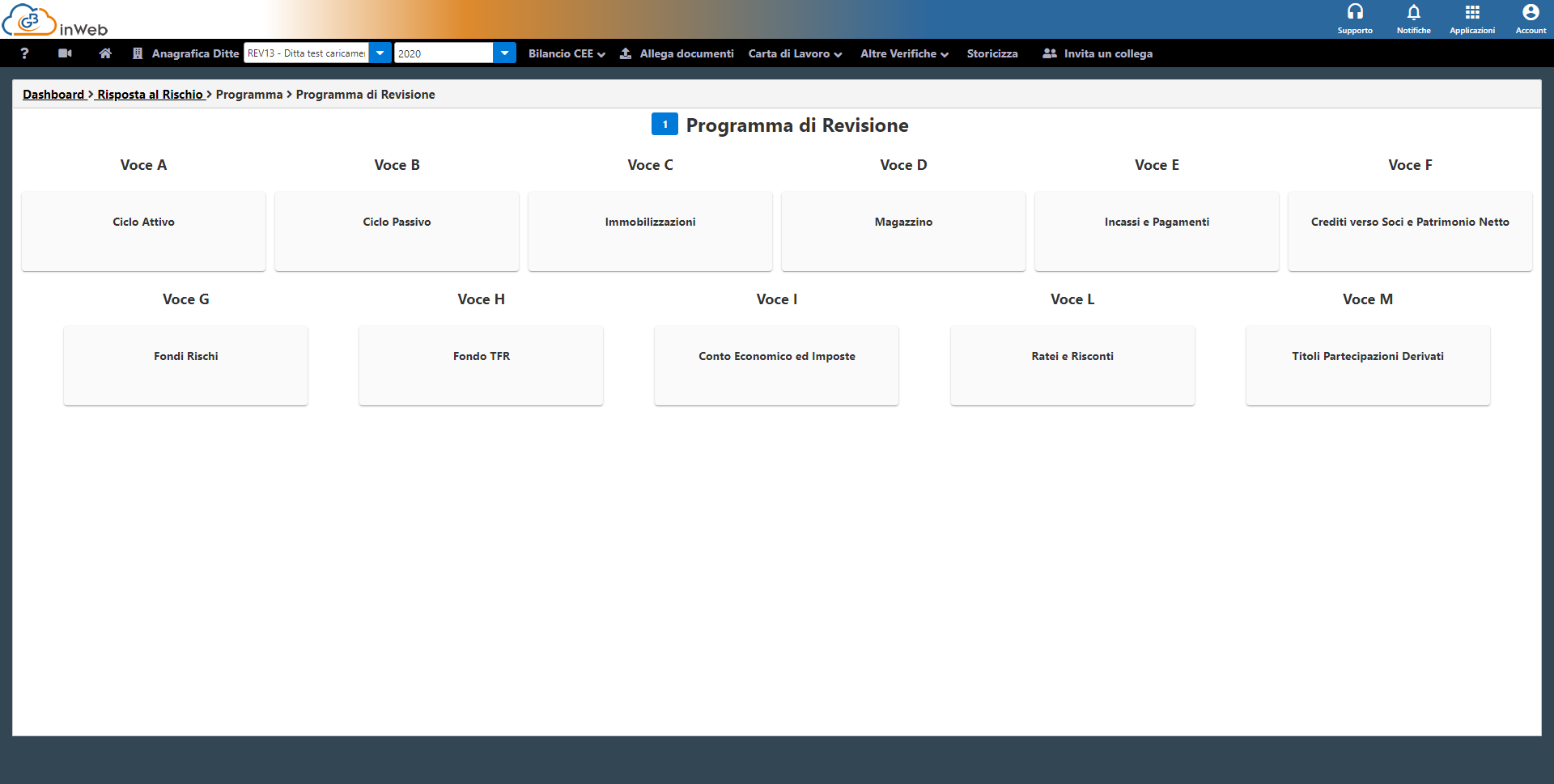Open the Account profile icon
The width and height of the screenshot is (1554, 784).
(x=1531, y=12)
